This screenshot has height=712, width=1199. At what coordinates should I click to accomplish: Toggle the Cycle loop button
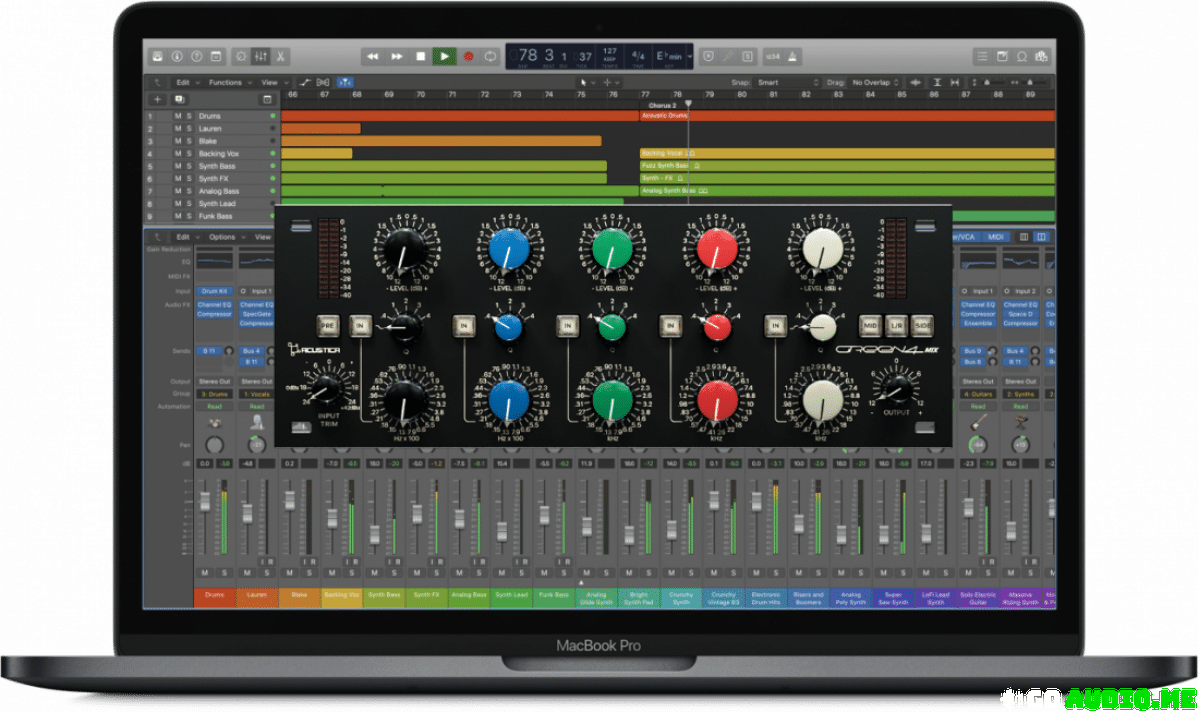tap(491, 57)
